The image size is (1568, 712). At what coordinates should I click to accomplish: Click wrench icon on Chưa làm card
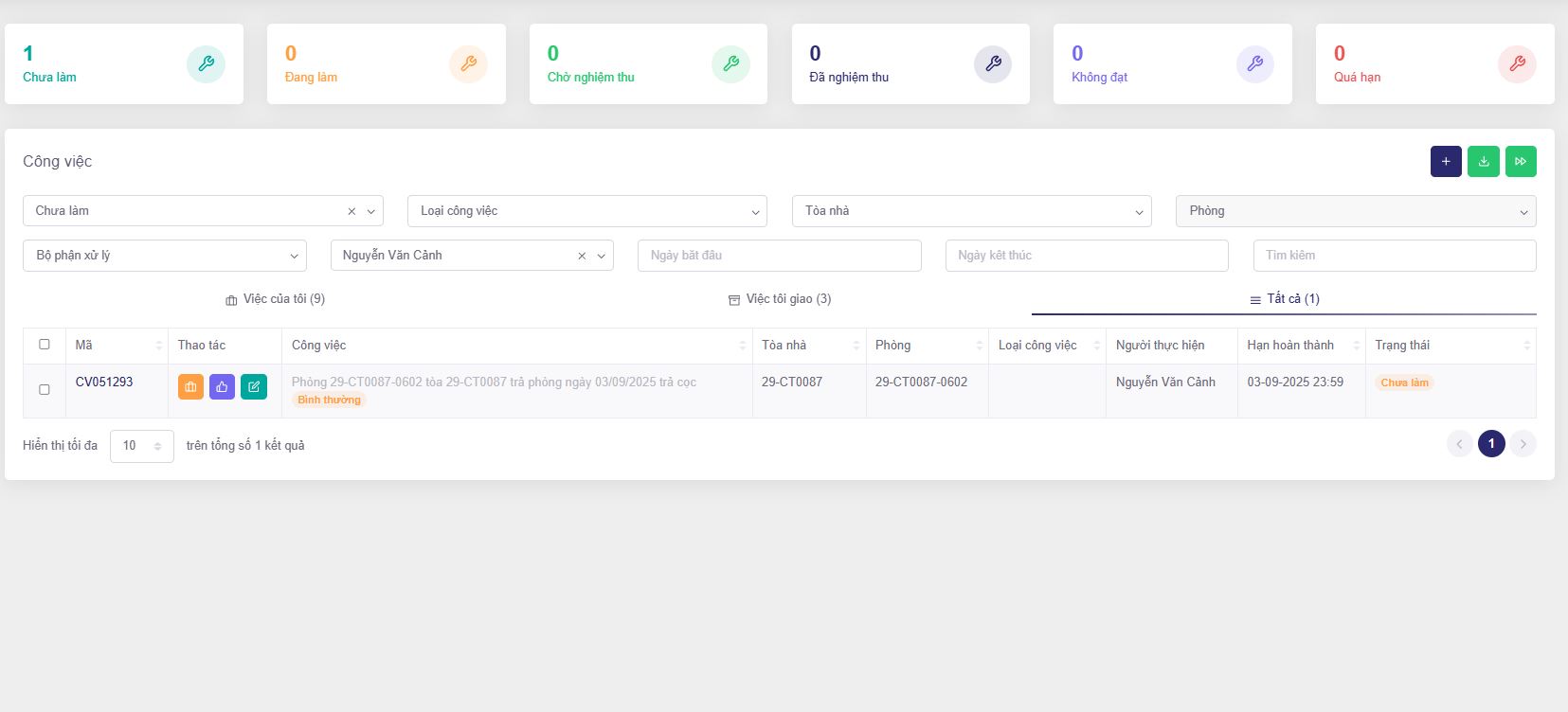206,64
